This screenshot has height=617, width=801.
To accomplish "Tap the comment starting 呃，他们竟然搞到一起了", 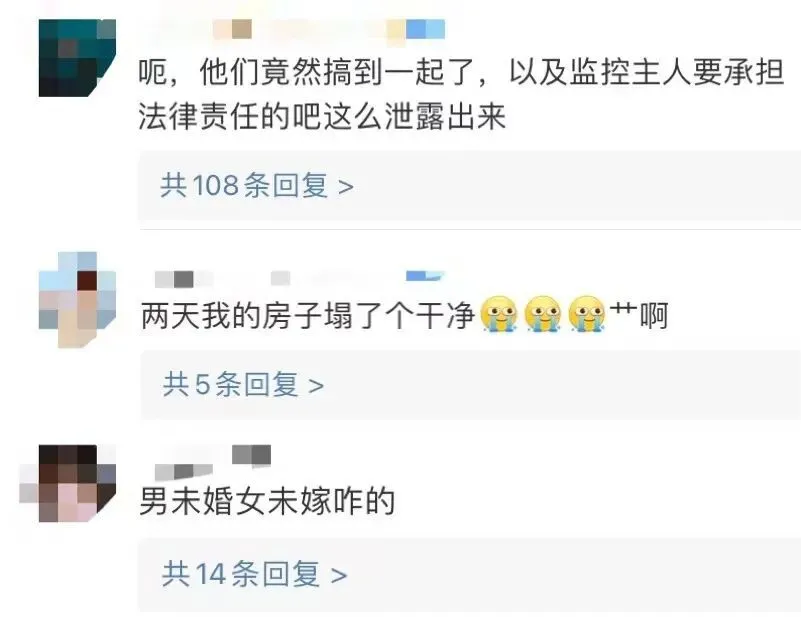I will 461,94.
